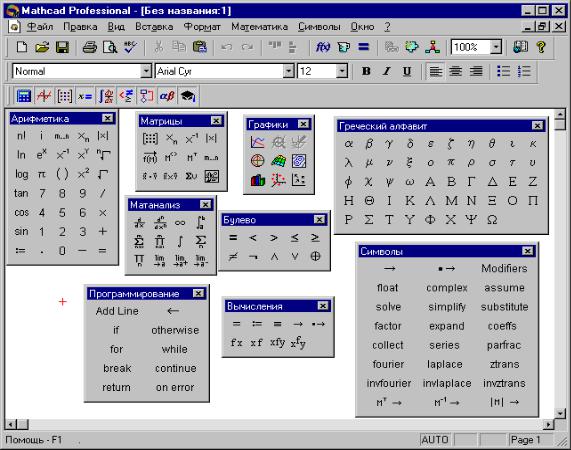The width and height of the screenshot is (571, 450).
Task: Click the horizontal scrollbar right arrow
Action: (548, 424)
